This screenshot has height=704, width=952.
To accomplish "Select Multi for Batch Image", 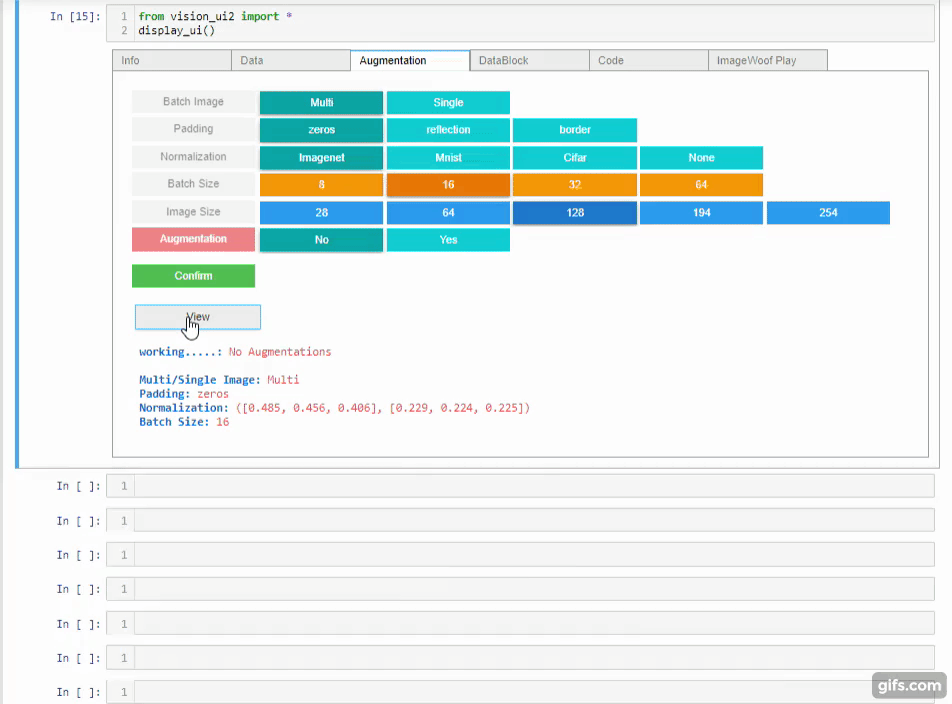I will [322, 103].
